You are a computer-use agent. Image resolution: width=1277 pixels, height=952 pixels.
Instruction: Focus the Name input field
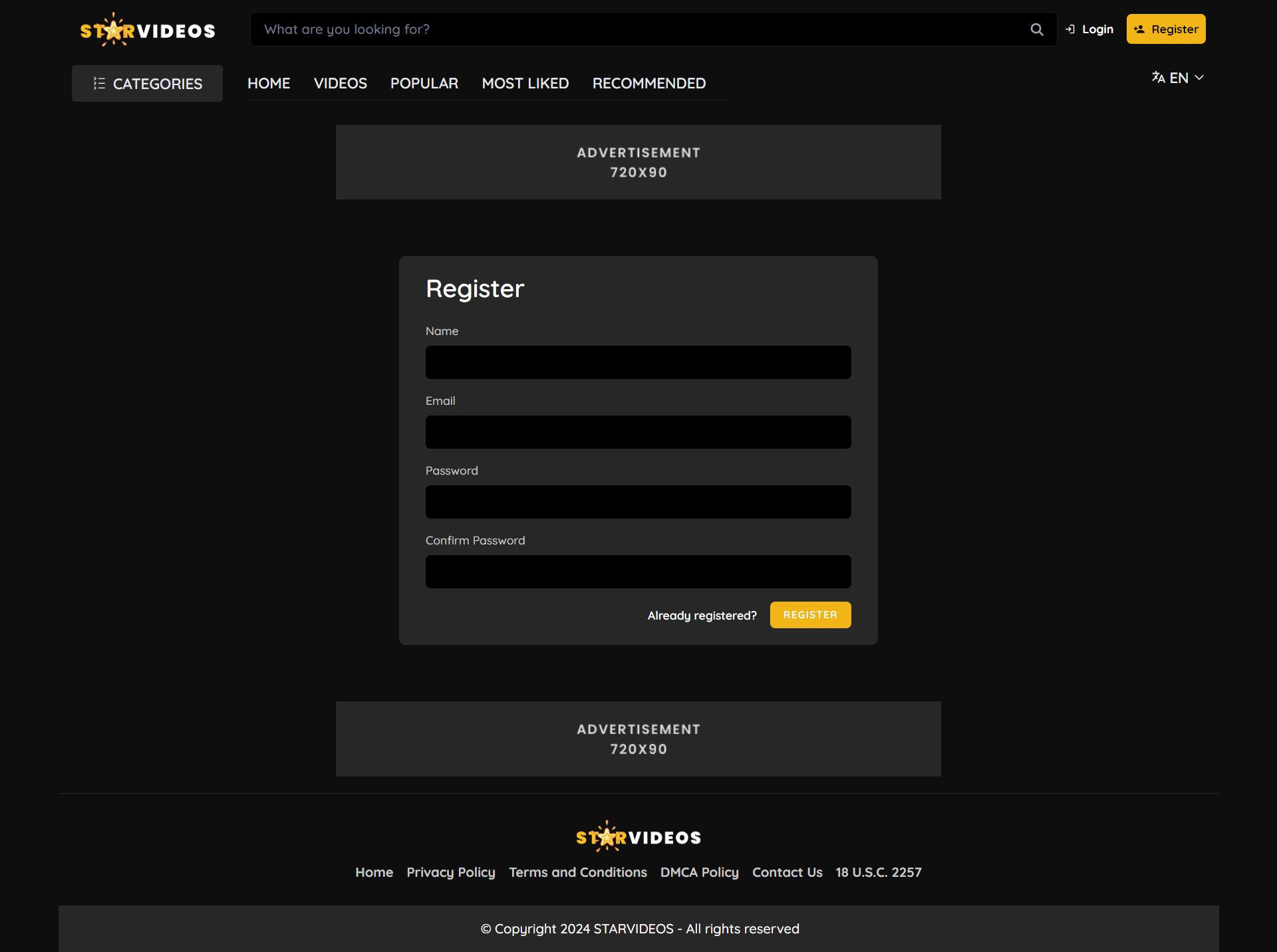[638, 362]
